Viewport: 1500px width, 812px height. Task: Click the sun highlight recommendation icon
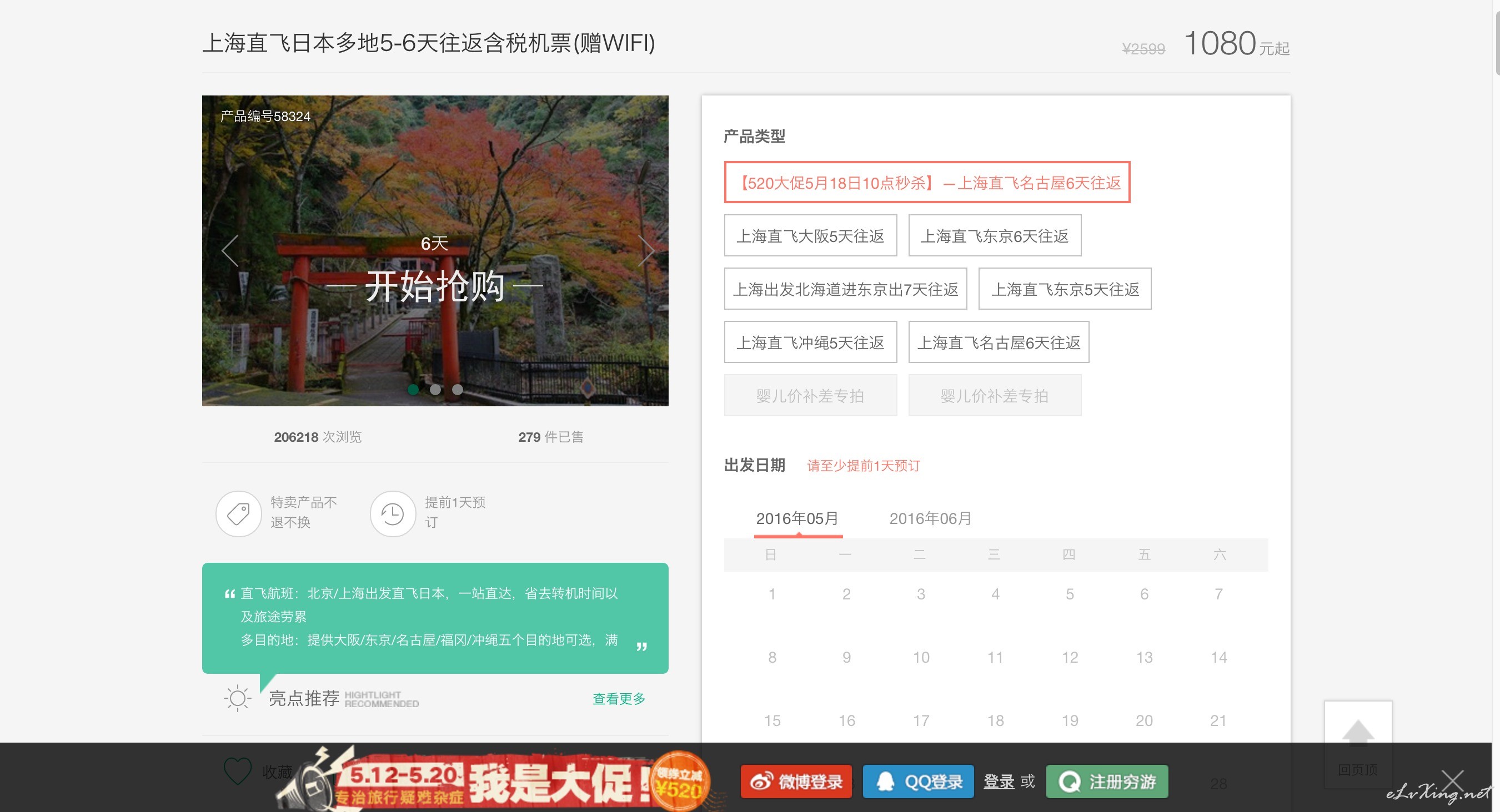click(237, 698)
